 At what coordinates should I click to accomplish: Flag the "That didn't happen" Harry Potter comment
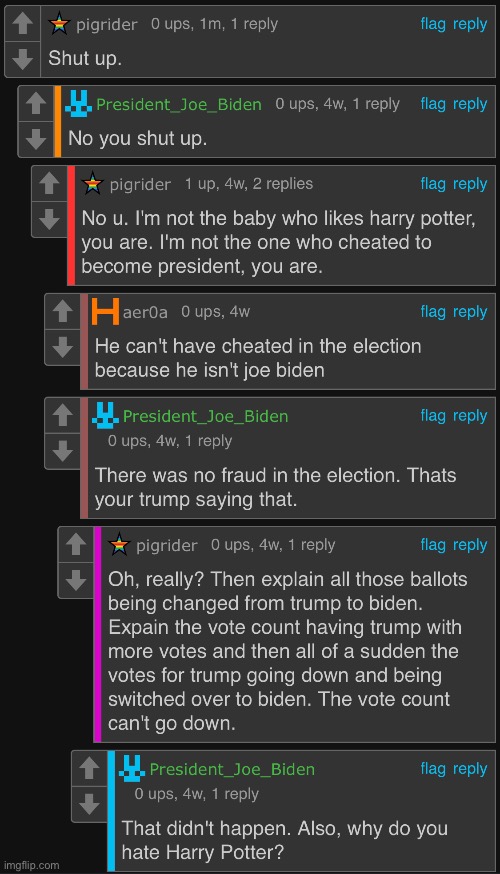[433, 769]
